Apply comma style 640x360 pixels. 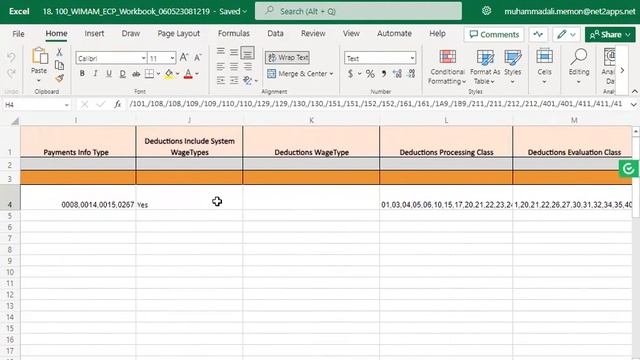[384, 74]
